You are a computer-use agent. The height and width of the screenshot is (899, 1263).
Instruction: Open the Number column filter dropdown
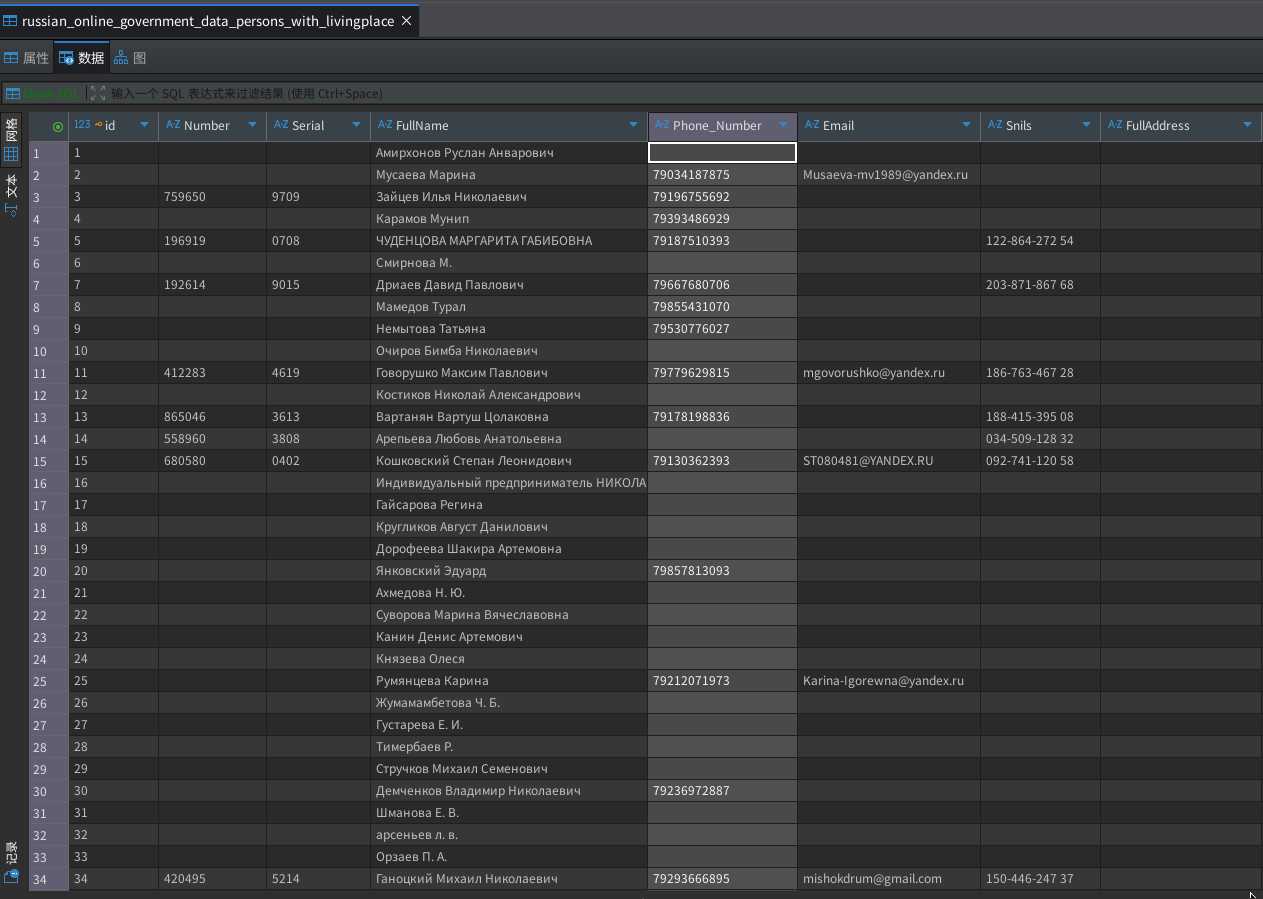(250, 125)
